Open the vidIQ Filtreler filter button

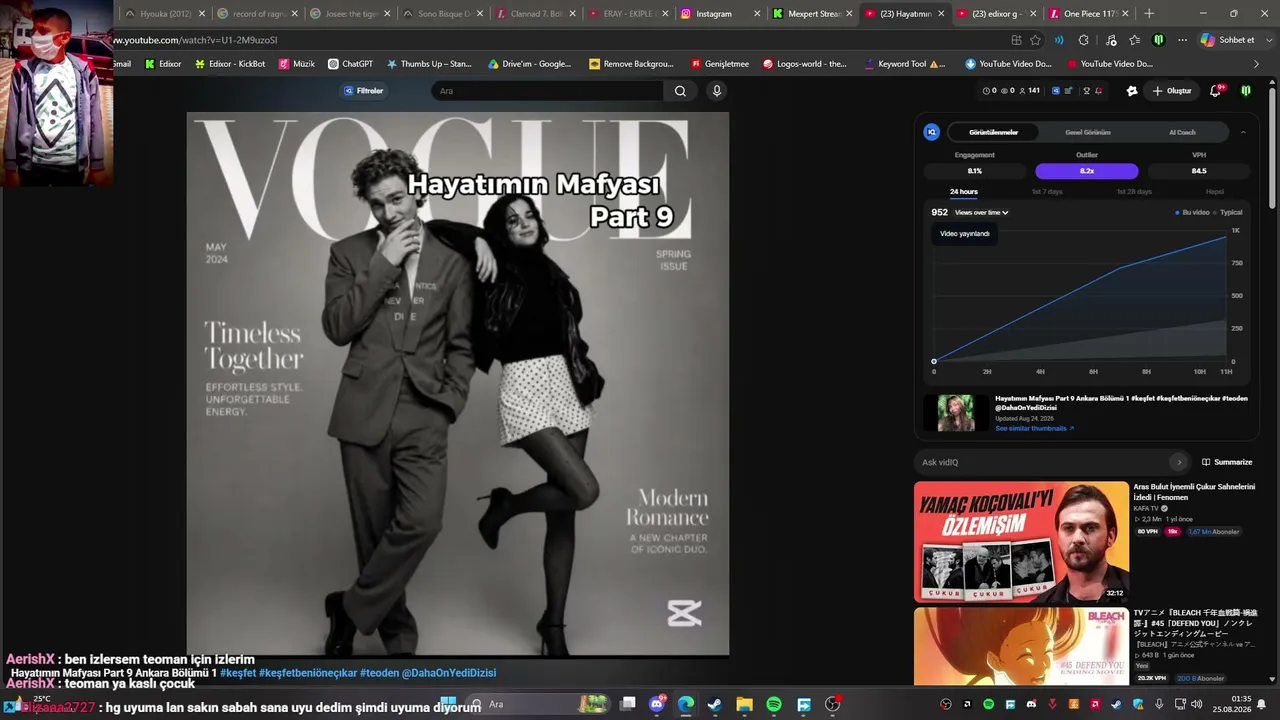(x=364, y=91)
